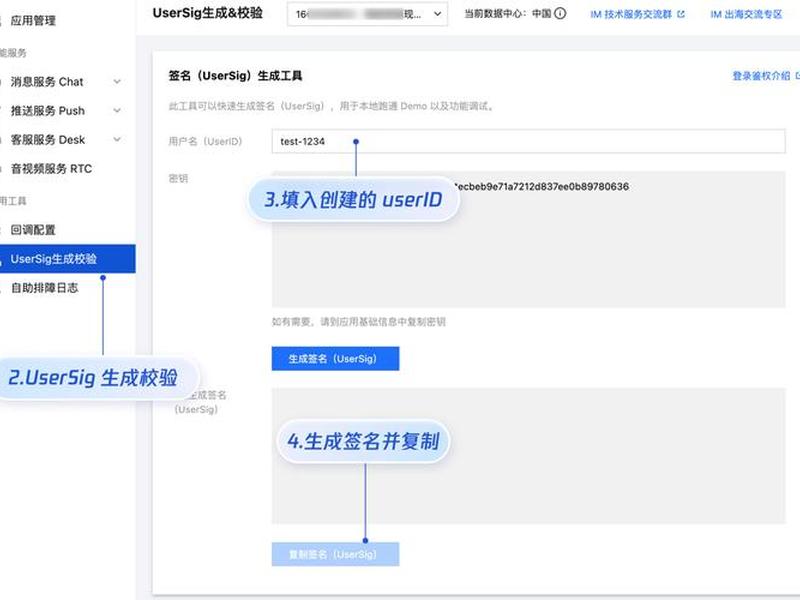The image size is (800, 600).
Task: Open 应用管理 in the sidebar
Action: click(33, 20)
